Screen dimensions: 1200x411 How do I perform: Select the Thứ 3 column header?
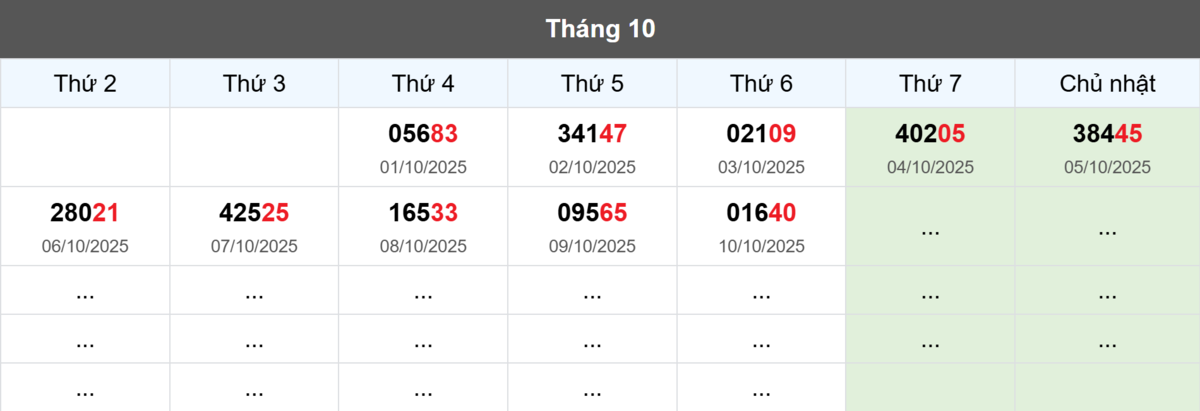[254, 84]
